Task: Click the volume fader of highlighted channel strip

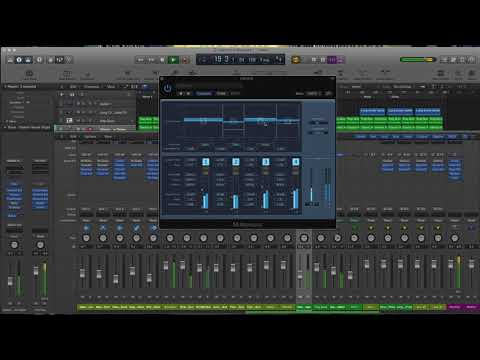Action: pos(300,275)
